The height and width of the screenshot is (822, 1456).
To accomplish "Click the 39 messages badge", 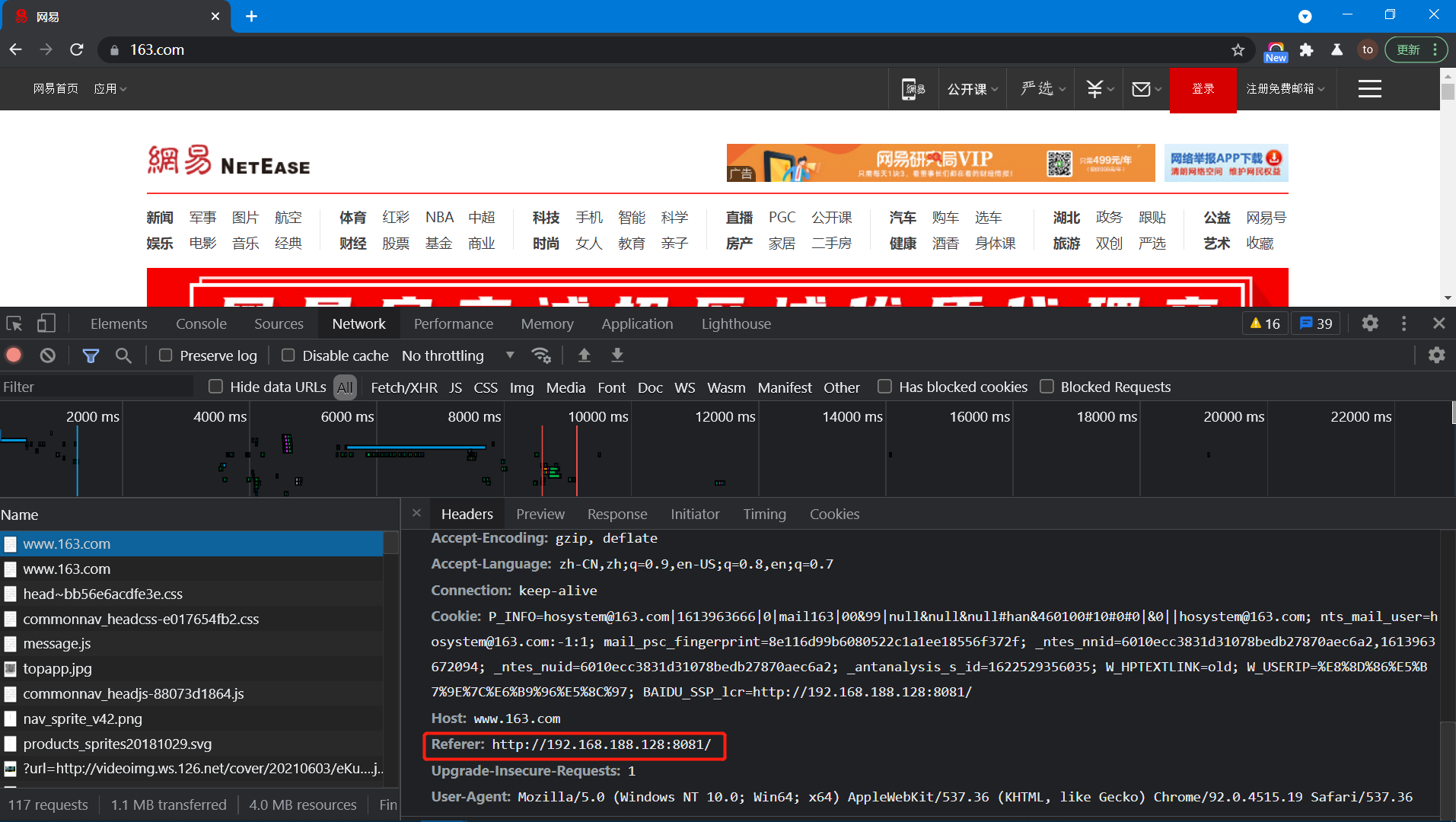I will (1316, 323).
